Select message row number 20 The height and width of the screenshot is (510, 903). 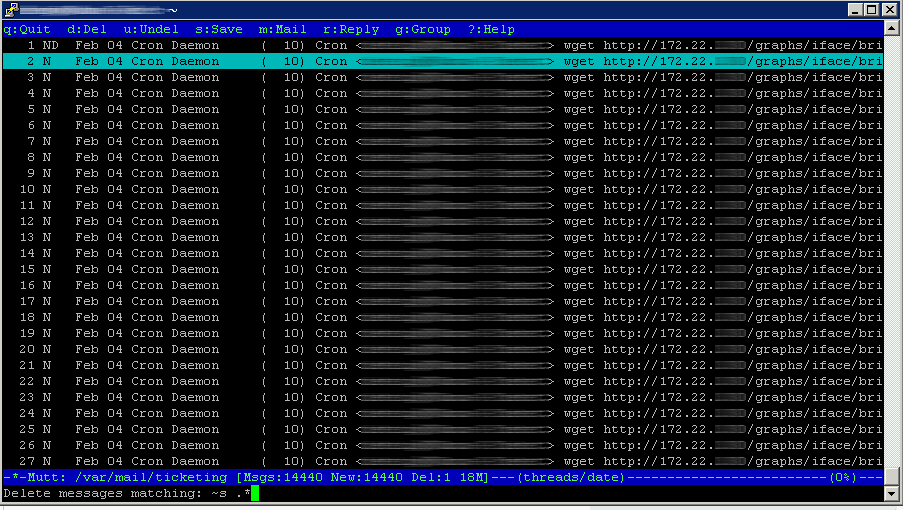pos(442,349)
